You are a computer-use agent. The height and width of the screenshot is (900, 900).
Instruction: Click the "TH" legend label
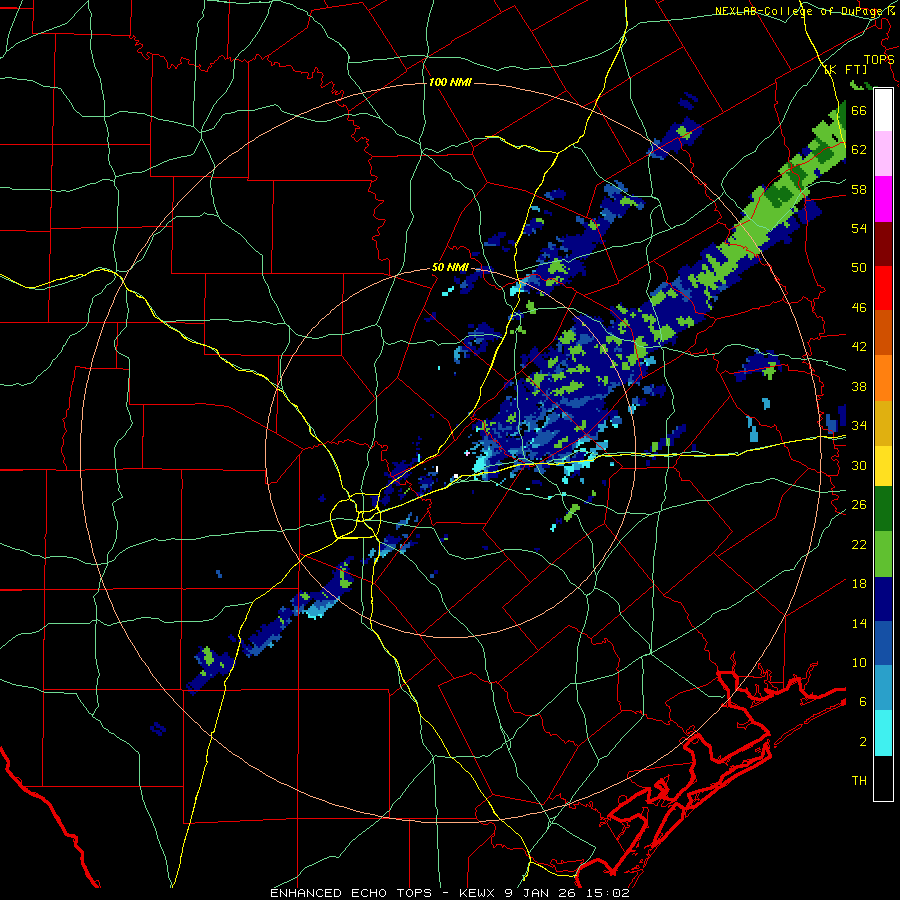859,781
